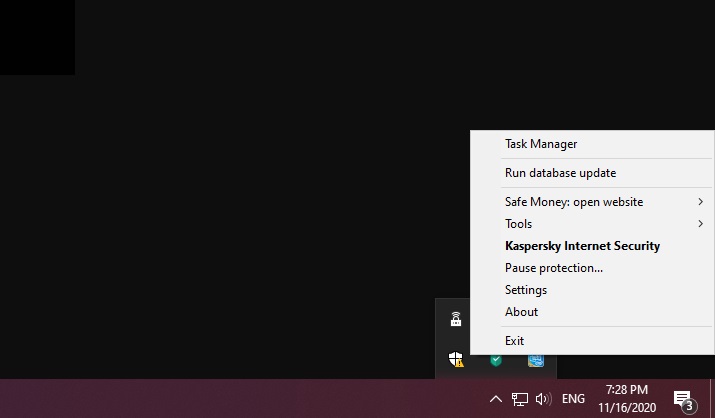Collapse the hidden icons tray chevron
716x418 pixels.
[496, 399]
